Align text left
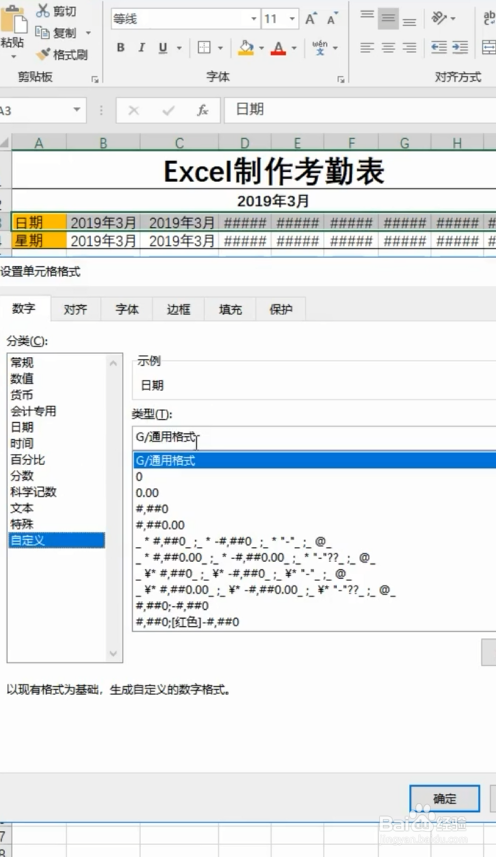 pyautogui.click(x=367, y=48)
